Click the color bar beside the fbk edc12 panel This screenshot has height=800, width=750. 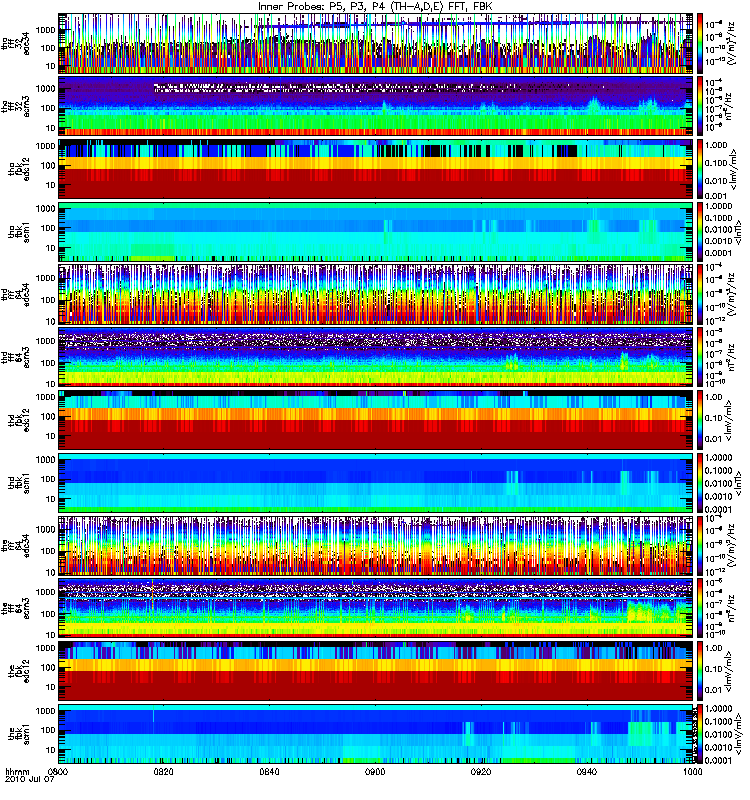(x=700, y=671)
